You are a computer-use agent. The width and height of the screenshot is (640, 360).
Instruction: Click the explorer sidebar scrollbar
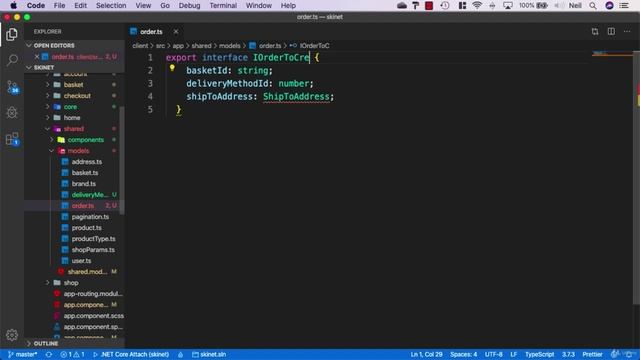122,159
